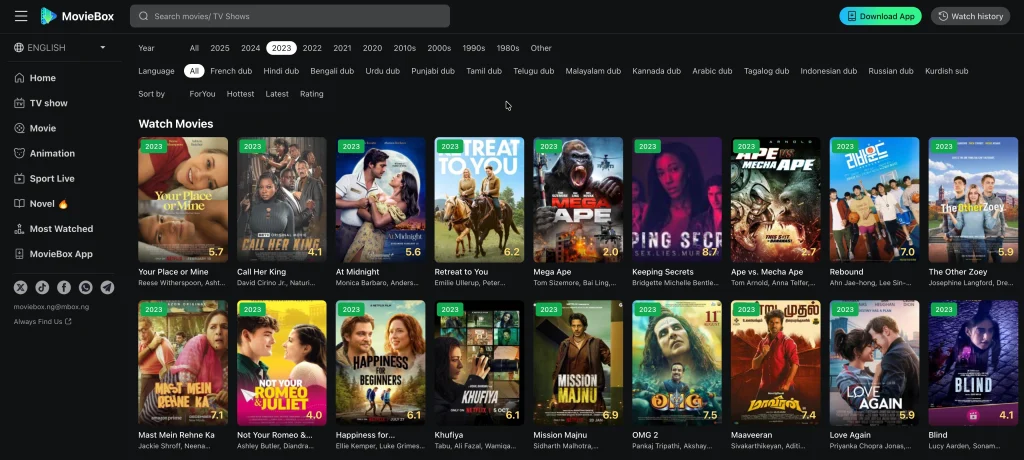Click the Animation bear icon
This screenshot has width=1024, height=460.
tap(19, 154)
